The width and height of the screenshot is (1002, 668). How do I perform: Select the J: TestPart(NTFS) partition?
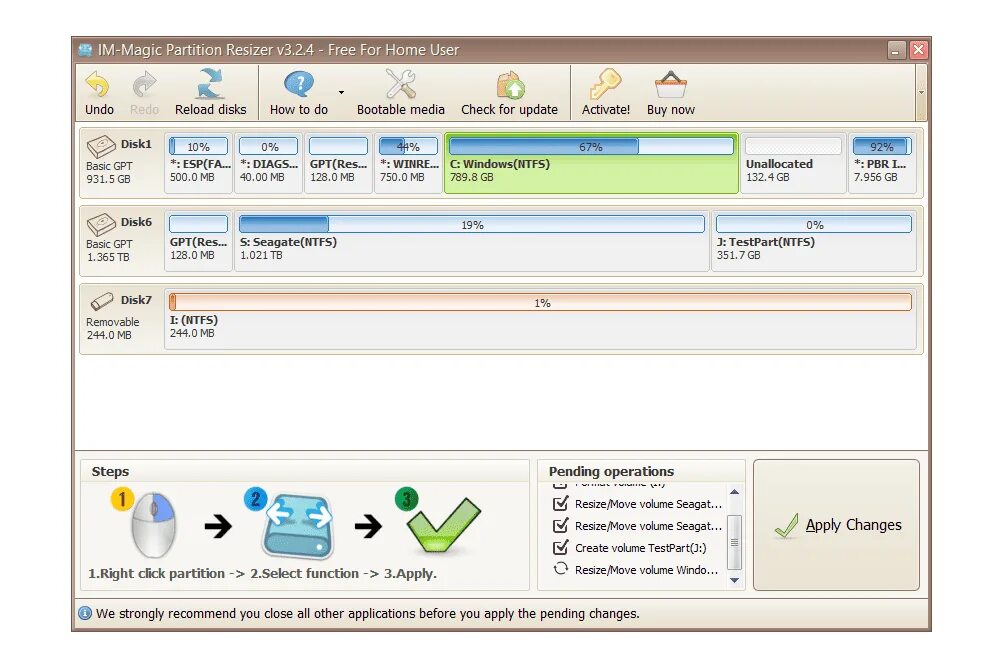(814, 241)
